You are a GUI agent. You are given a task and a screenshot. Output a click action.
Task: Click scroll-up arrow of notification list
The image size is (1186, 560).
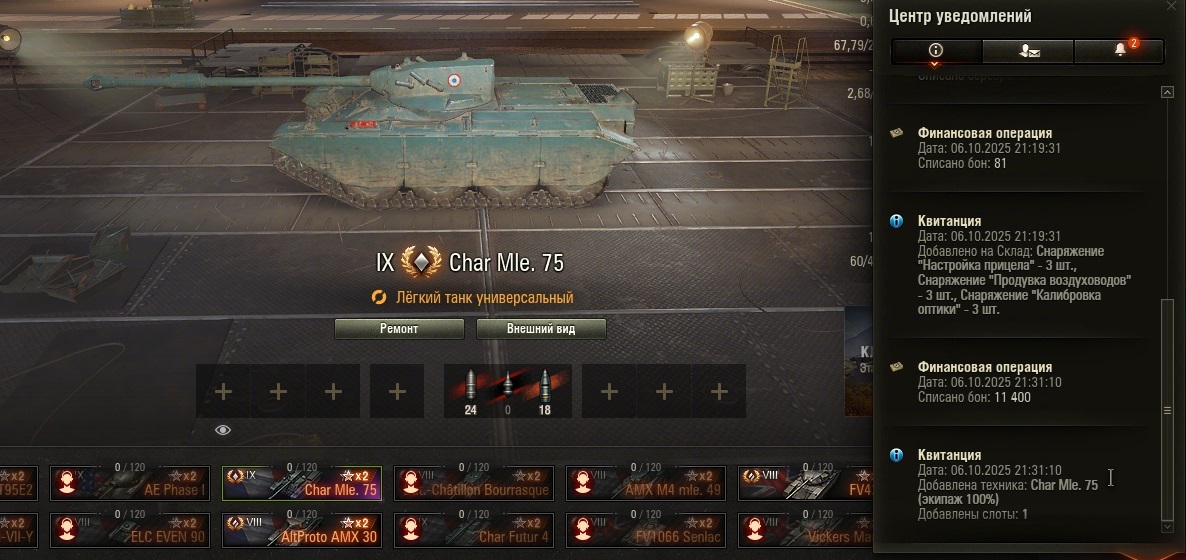click(1167, 92)
